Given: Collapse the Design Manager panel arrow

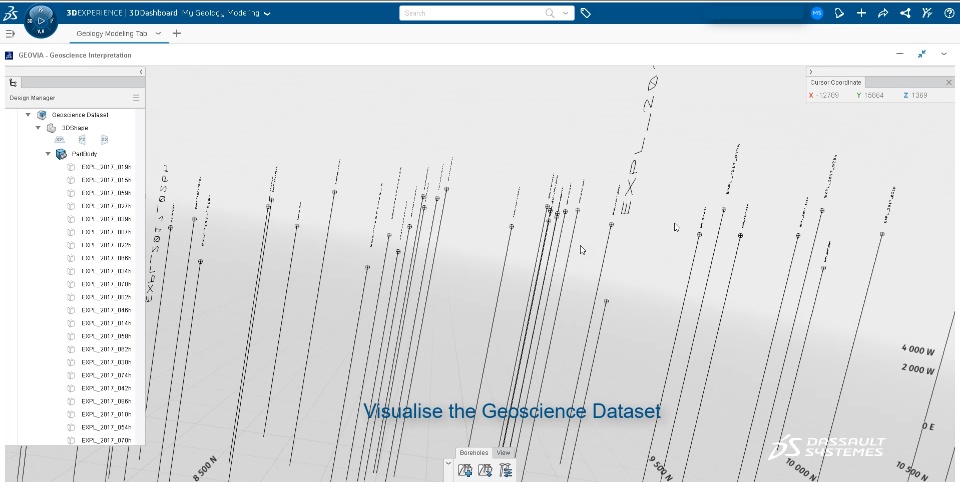Looking at the screenshot, I should pyautogui.click(x=141, y=72).
